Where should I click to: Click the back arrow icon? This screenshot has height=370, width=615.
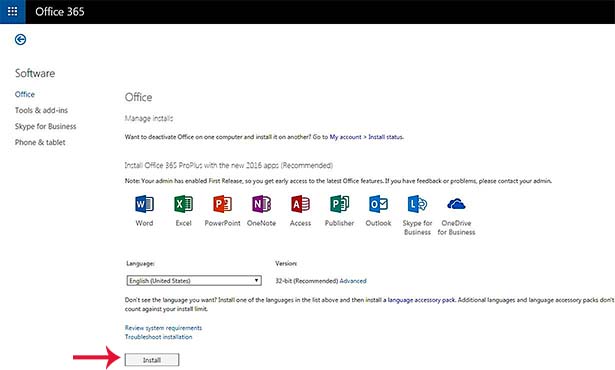[x=20, y=39]
